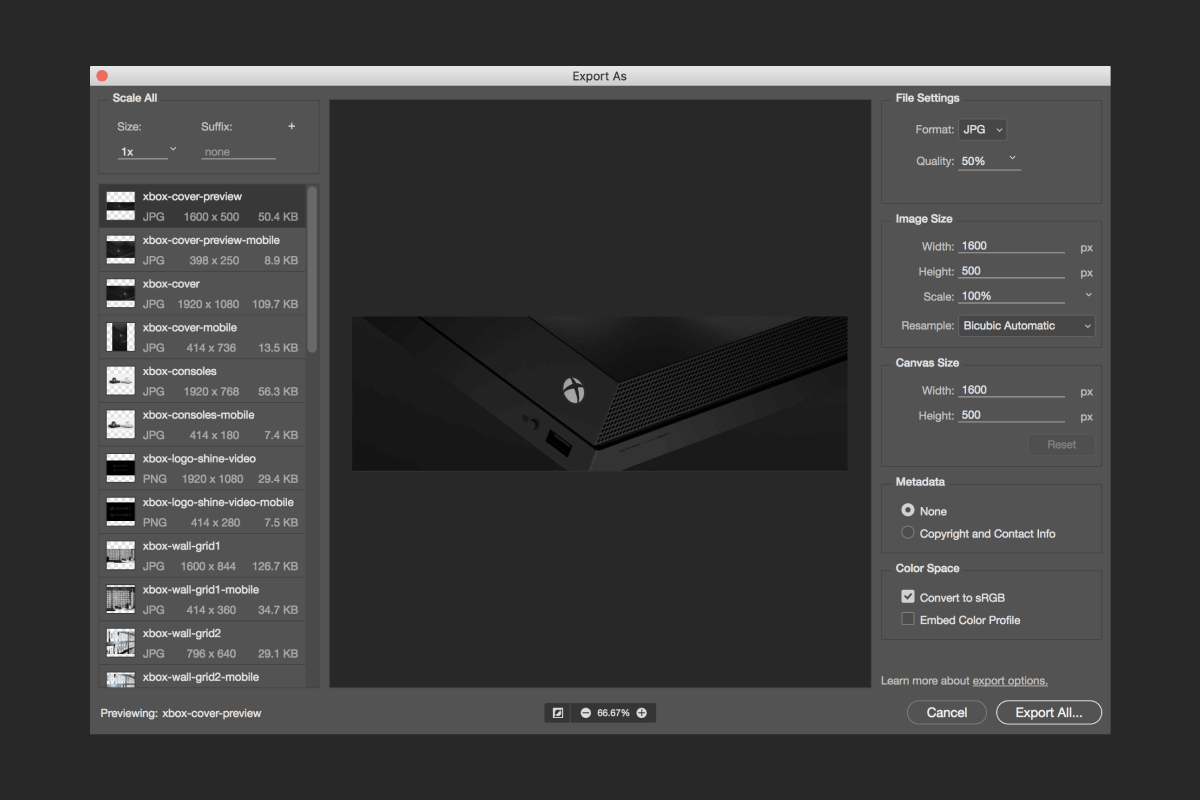Click the Scale 100% field

[x=1011, y=296]
